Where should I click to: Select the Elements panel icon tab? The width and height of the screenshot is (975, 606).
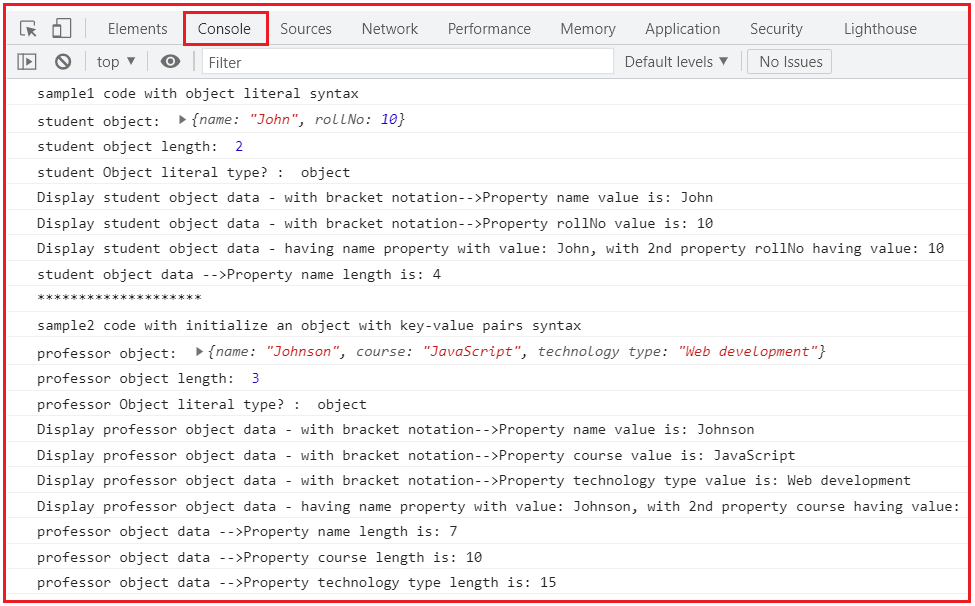[137, 28]
